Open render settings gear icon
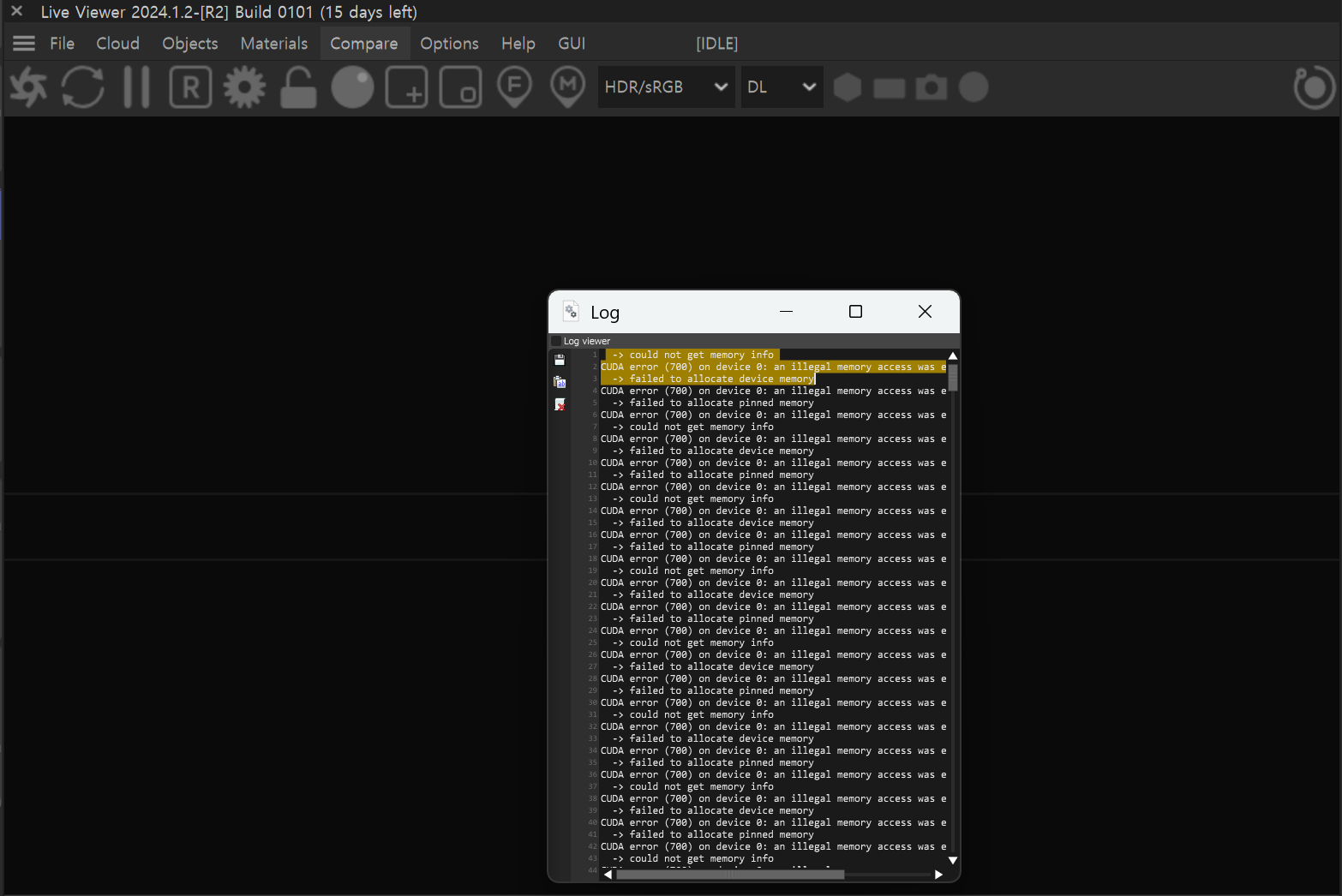The height and width of the screenshot is (896, 1342). 244,87
